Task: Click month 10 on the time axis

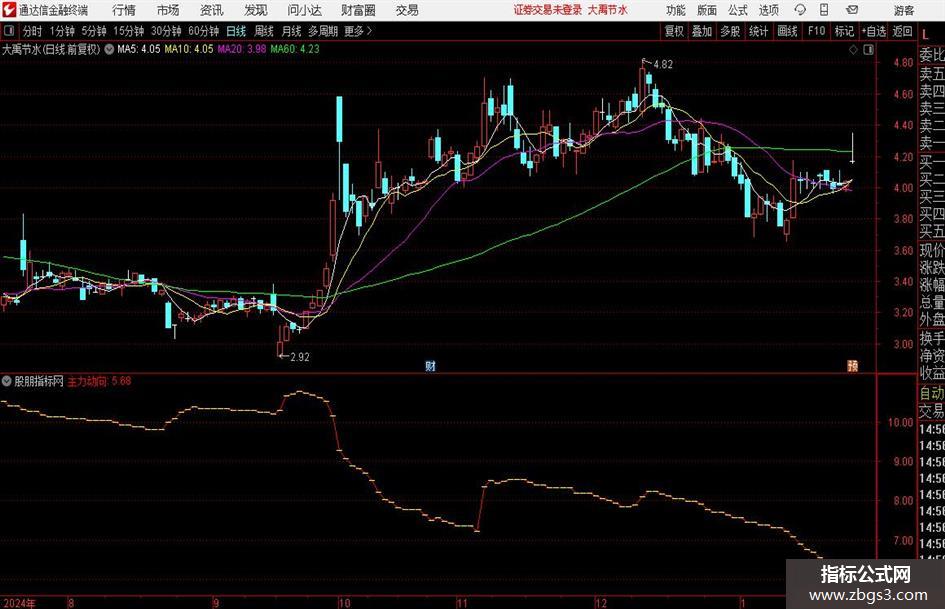Action: [x=344, y=603]
